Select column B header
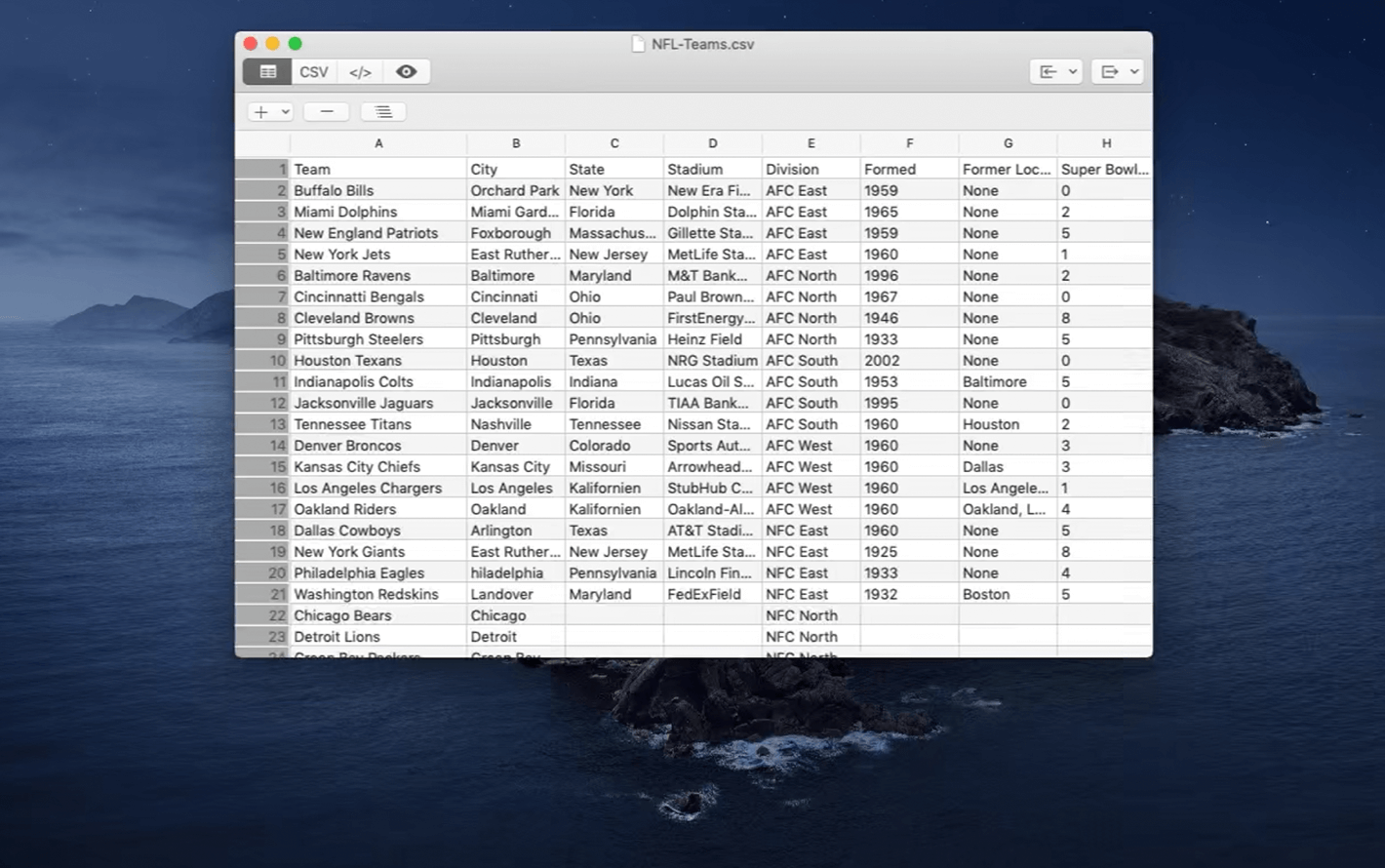1385x868 pixels. pos(516,143)
